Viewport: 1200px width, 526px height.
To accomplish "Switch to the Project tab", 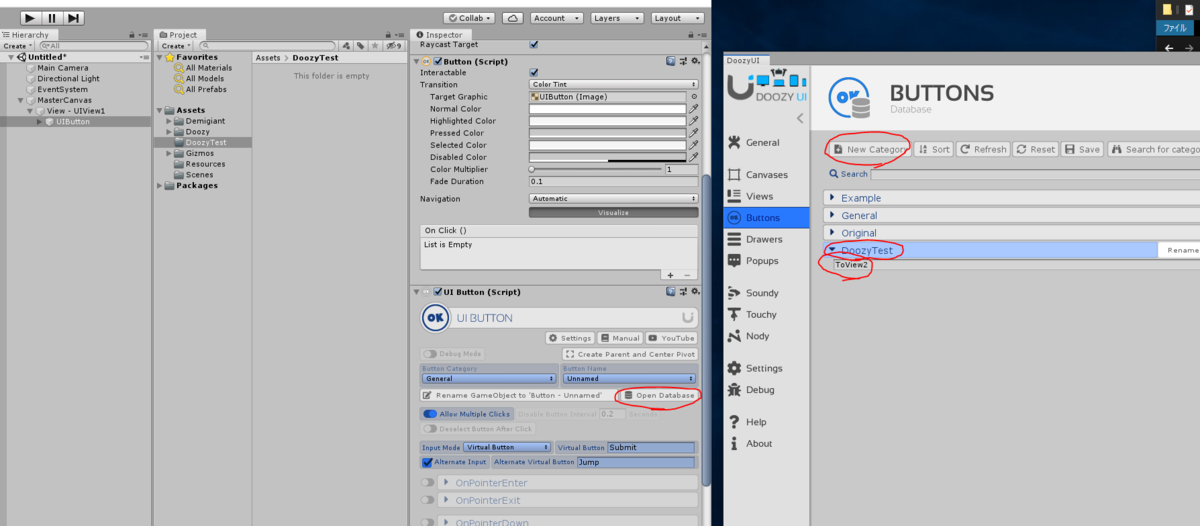I will 180,35.
